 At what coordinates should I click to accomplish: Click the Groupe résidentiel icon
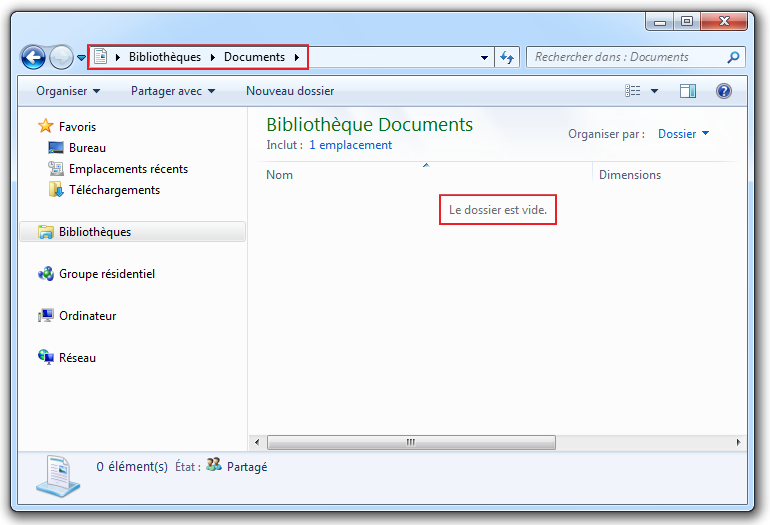(x=46, y=274)
